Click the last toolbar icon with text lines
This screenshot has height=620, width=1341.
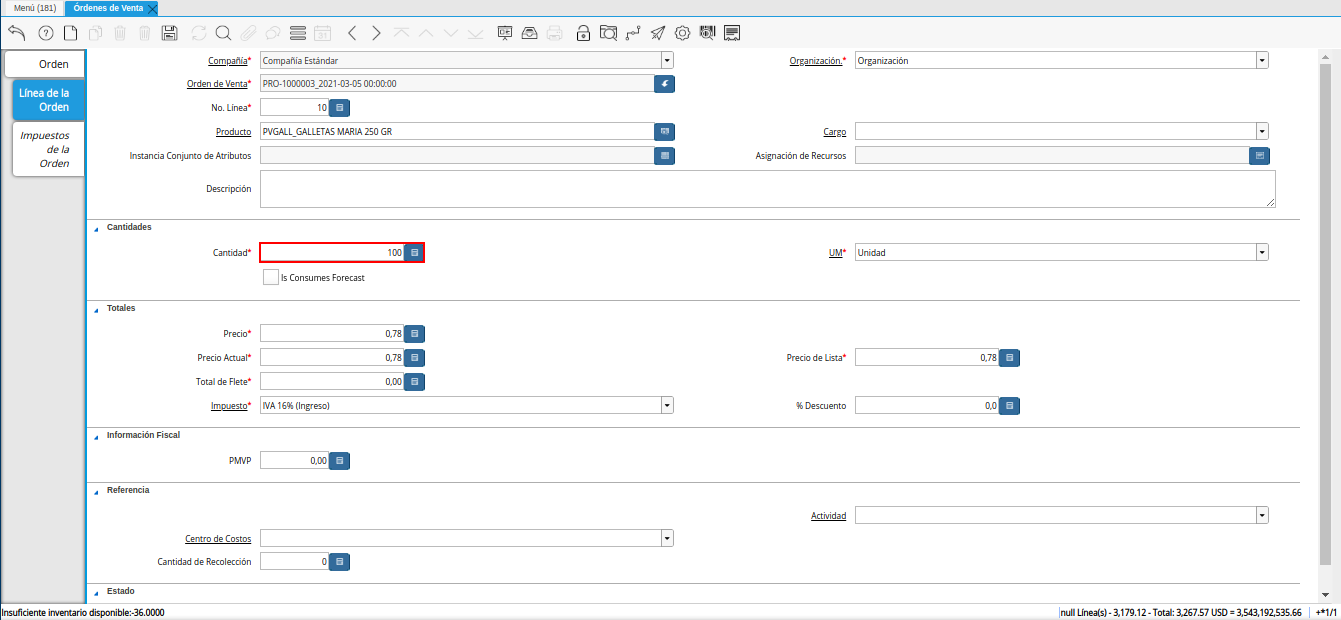click(732, 33)
